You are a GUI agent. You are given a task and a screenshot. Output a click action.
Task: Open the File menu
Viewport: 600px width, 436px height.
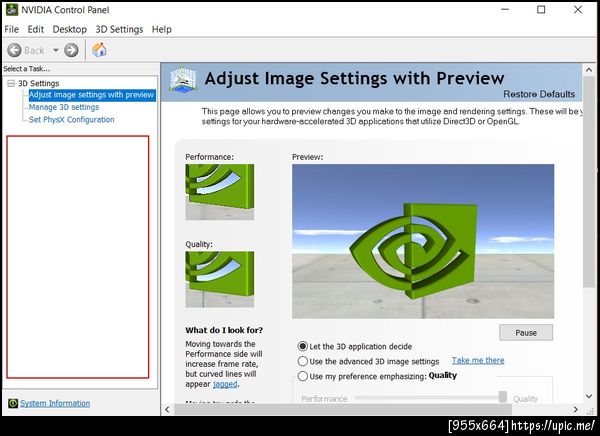coord(11,29)
